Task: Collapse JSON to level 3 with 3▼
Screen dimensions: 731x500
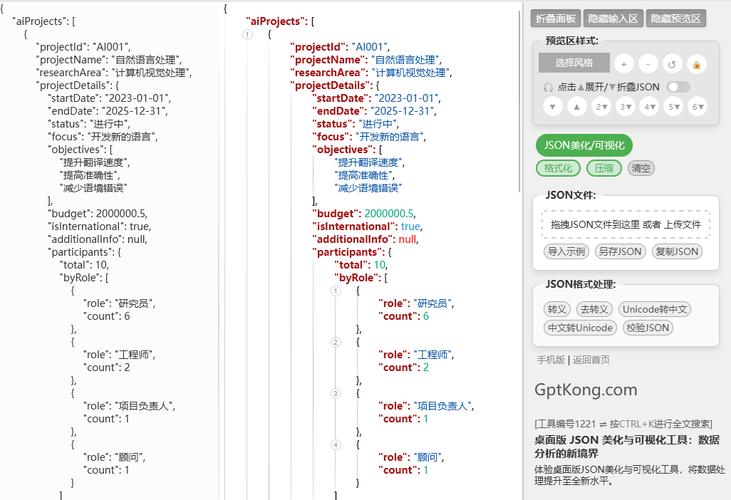Action: tap(625, 107)
